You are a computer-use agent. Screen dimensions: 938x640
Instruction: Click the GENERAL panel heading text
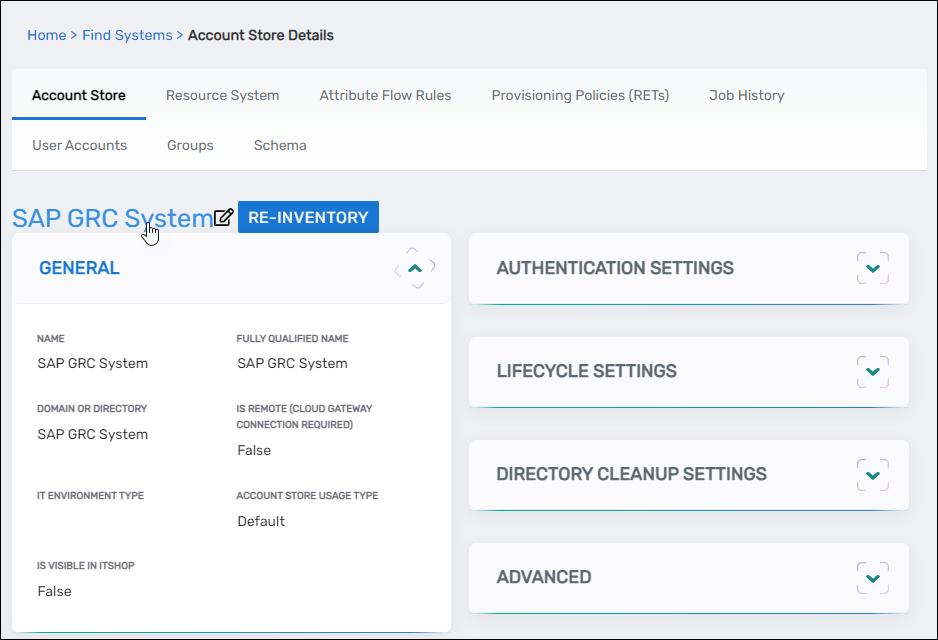[x=79, y=268]
